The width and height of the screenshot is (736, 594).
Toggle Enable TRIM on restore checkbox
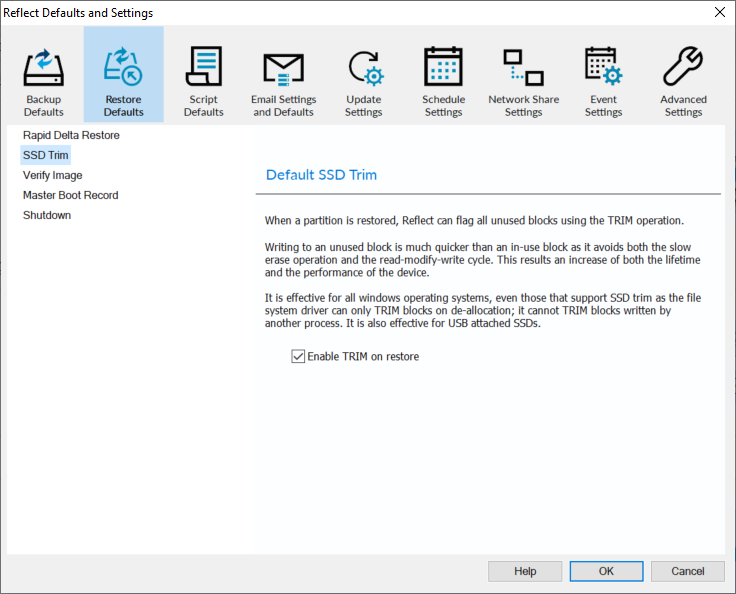coord(298,356)
